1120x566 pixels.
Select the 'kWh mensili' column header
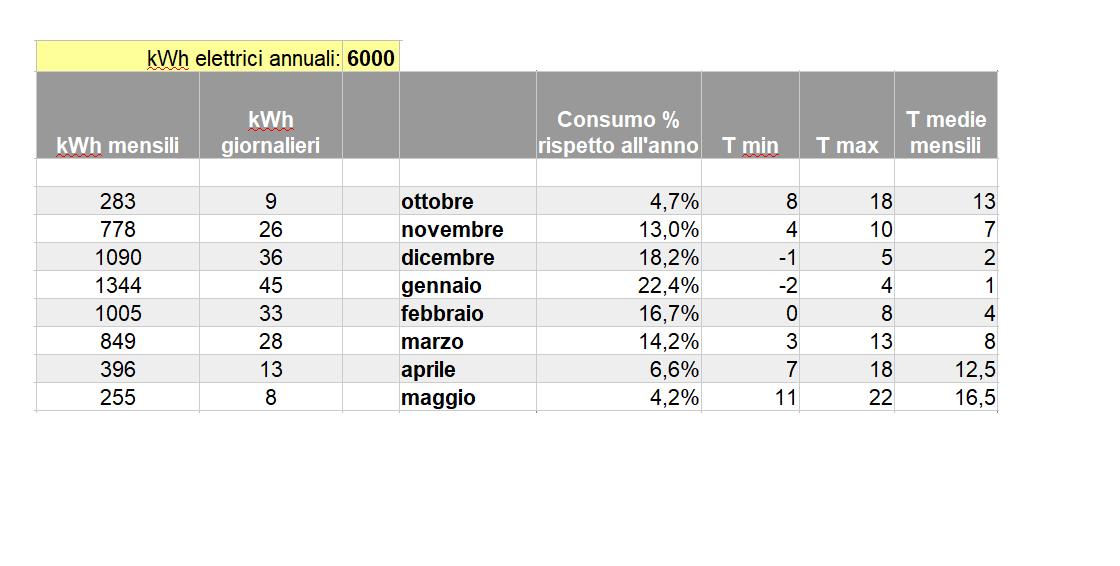click(118, 115)
